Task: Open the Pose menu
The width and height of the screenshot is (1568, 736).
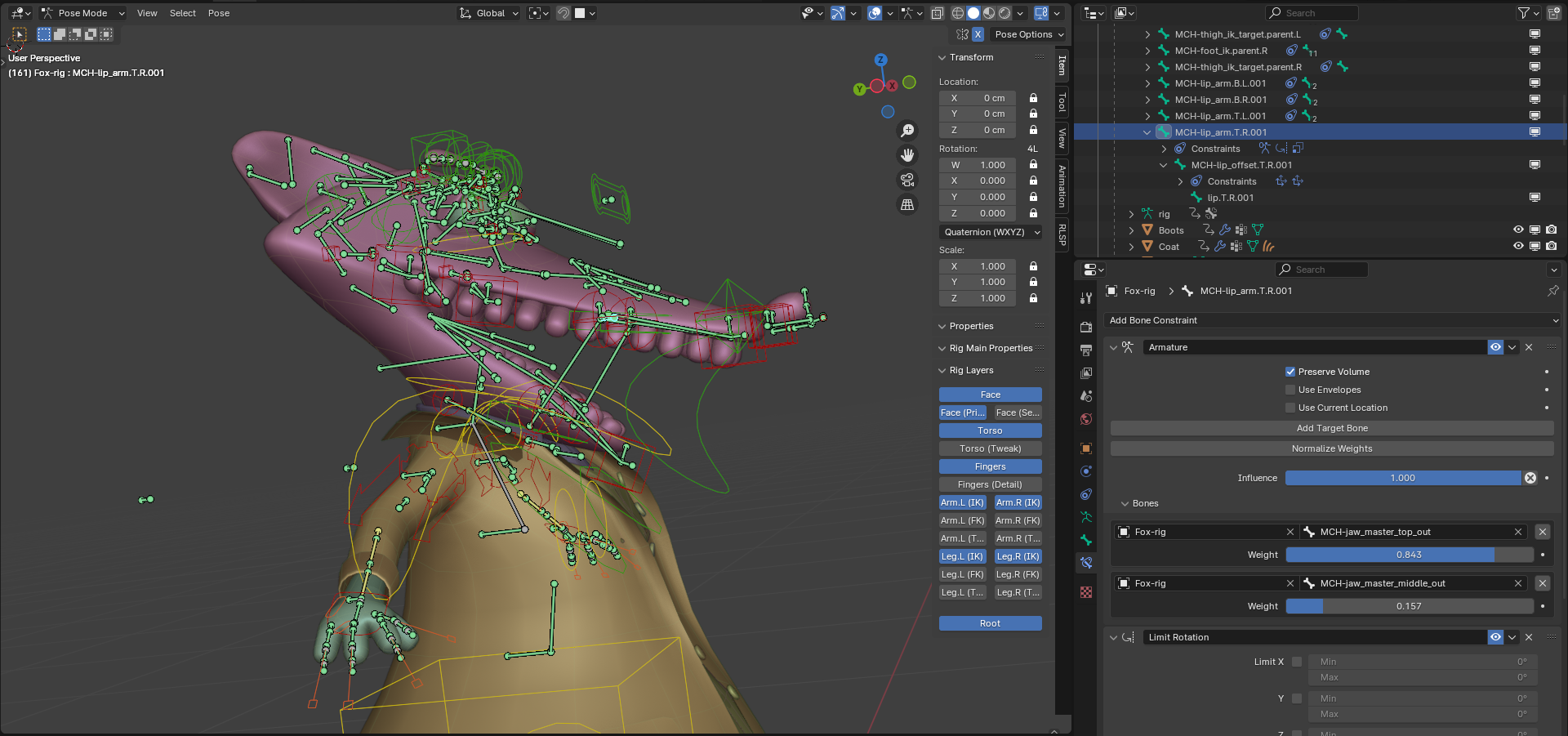Action: [x=219, y=13]
